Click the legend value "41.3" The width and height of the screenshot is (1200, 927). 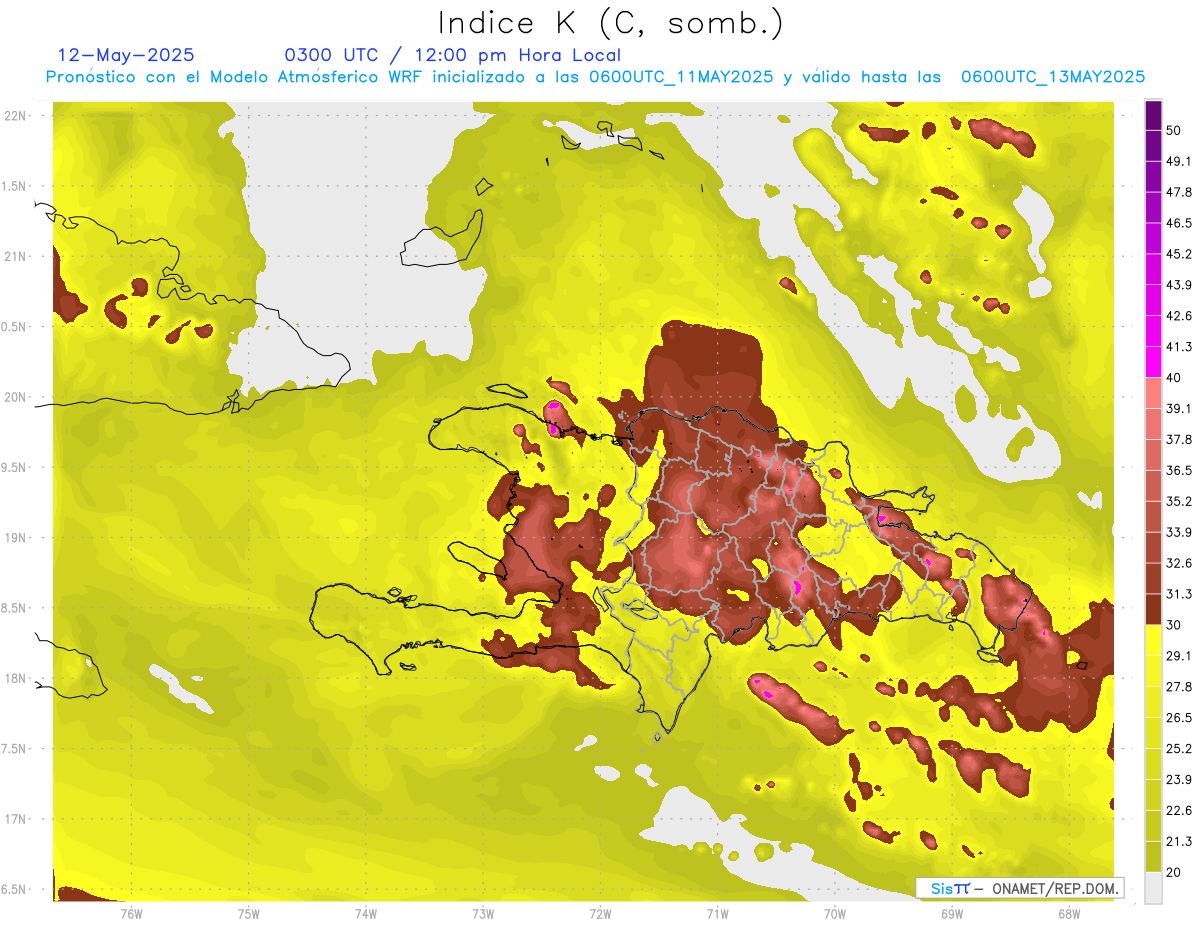coord(1178,347)
